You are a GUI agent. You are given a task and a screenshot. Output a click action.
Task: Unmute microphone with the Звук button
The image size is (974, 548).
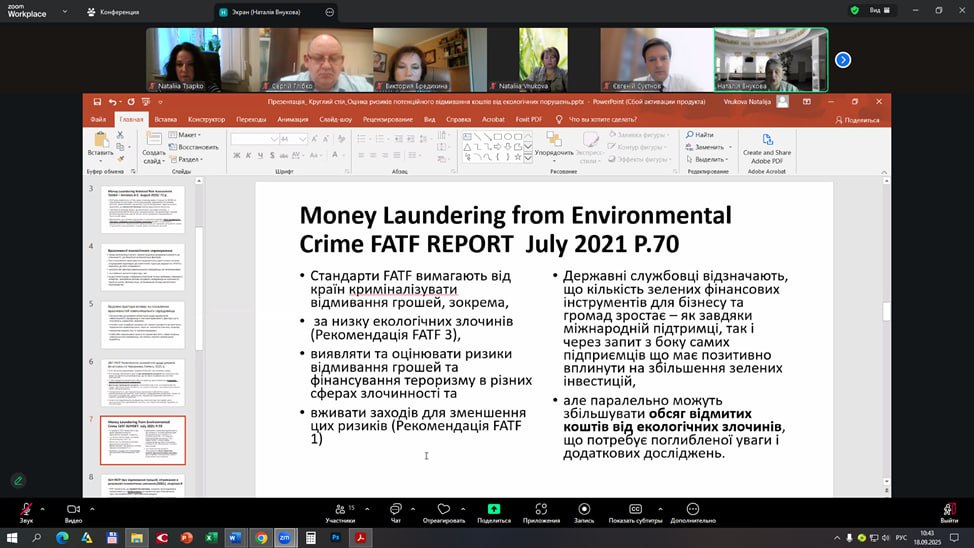pos(26,509)
